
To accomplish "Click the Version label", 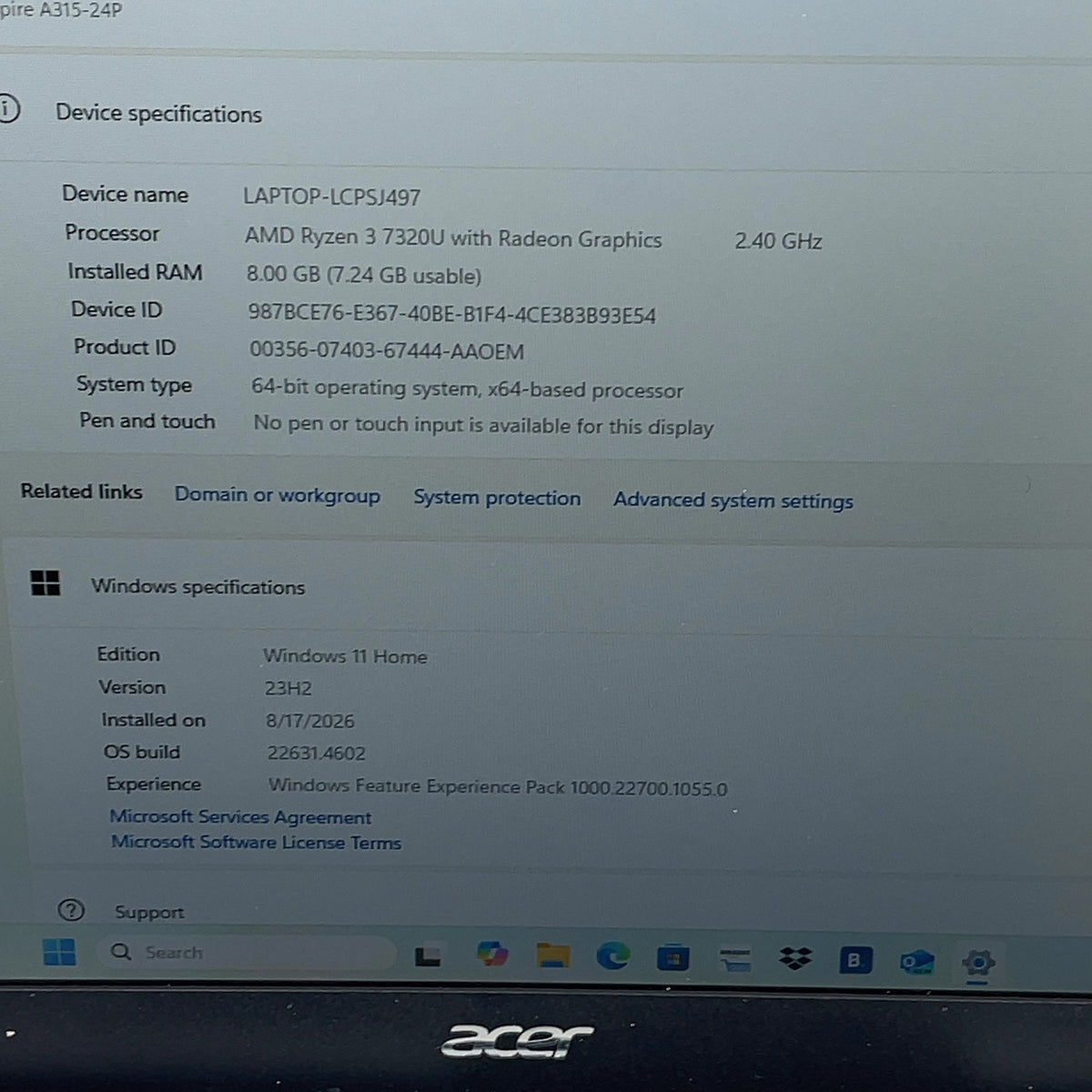I will click(132, 687).
